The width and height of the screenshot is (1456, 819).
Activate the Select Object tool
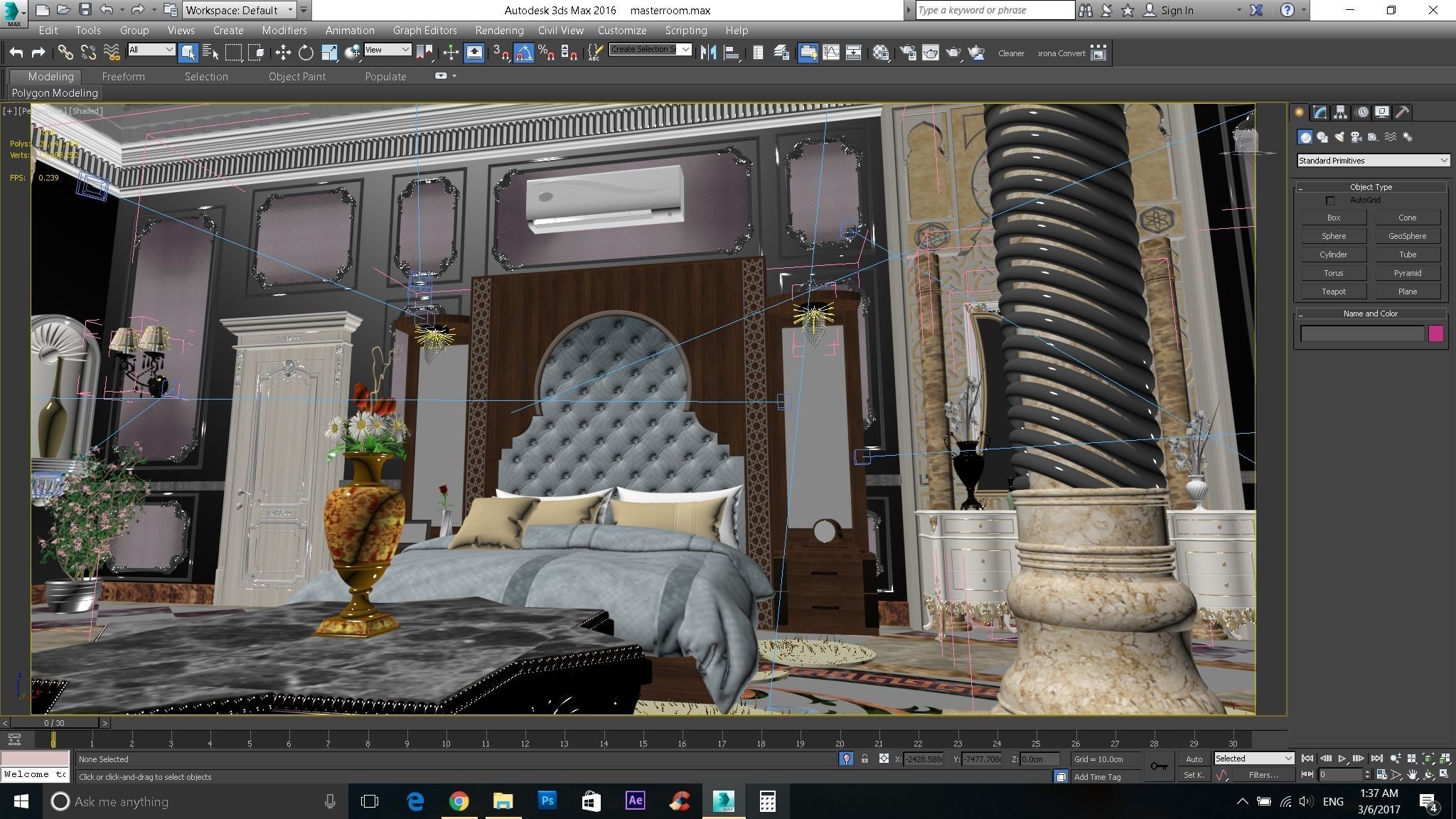[188, 53]
